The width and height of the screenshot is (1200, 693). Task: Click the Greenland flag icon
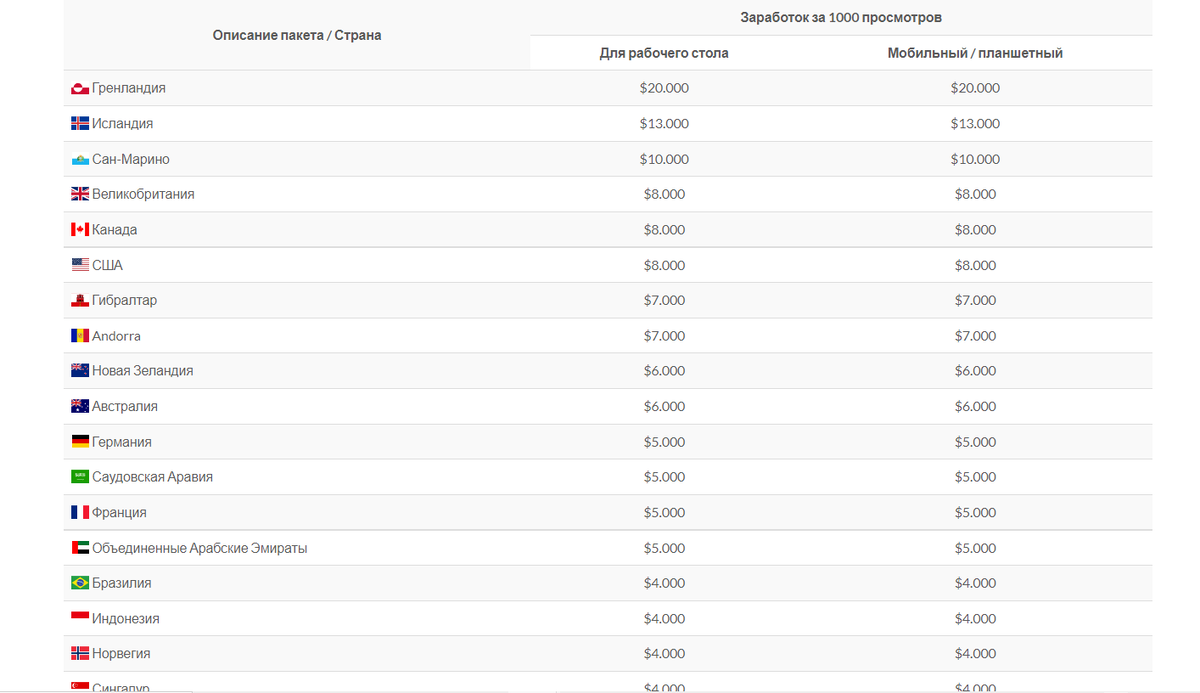pos(80,89)
